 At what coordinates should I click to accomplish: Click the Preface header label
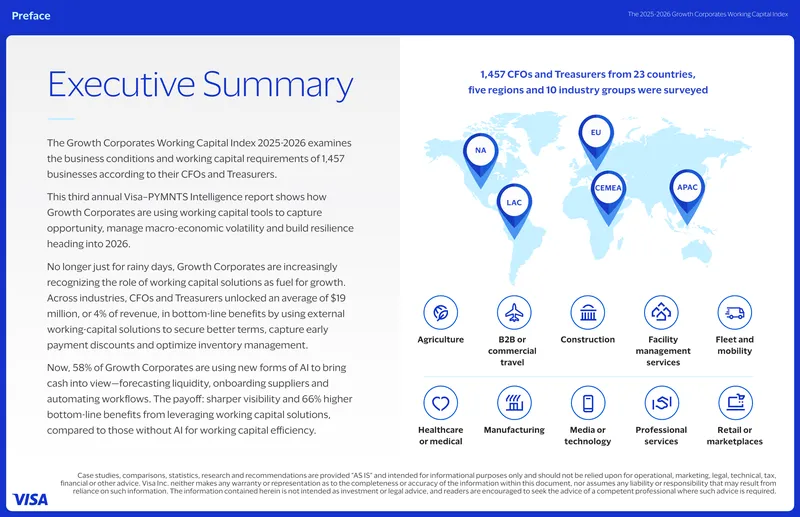(x=31, y=16)
